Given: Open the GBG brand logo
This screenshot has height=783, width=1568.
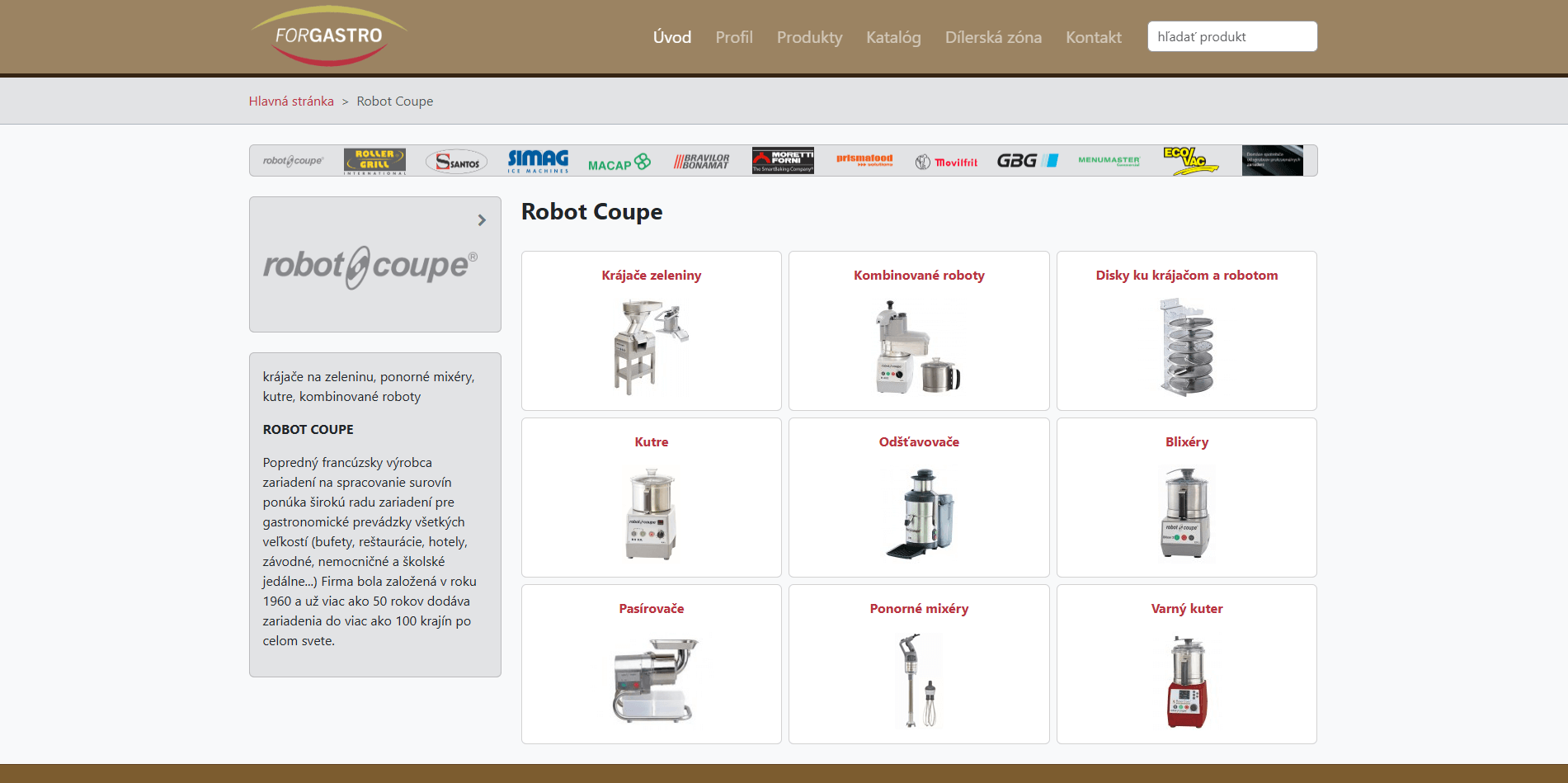Looking at the screenshot, I should point(1027,161).
